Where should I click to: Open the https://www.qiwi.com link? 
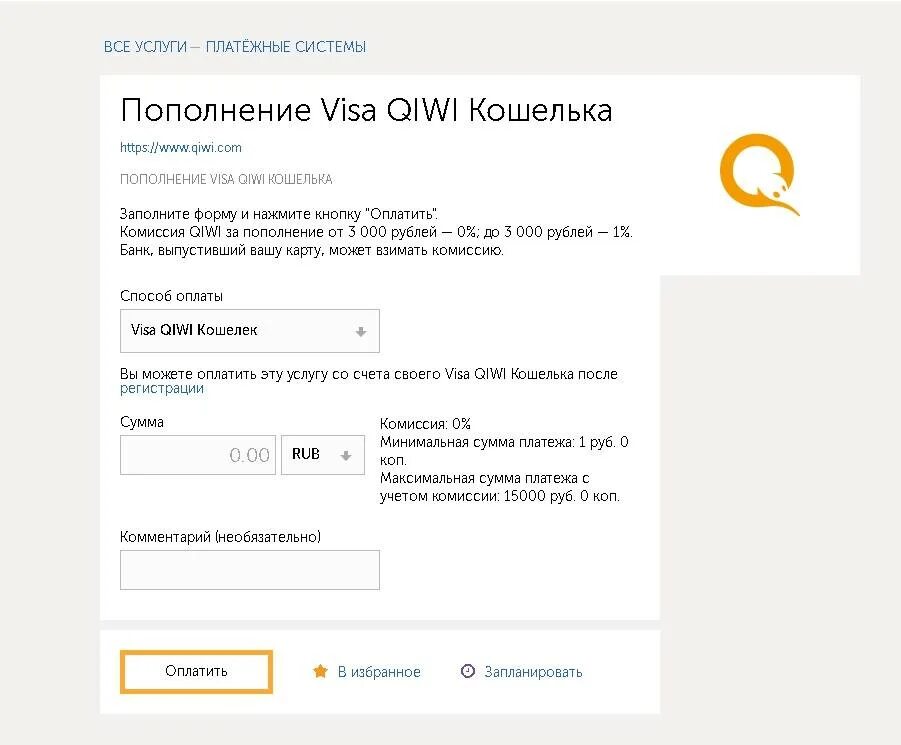click(x=180, y=148)
